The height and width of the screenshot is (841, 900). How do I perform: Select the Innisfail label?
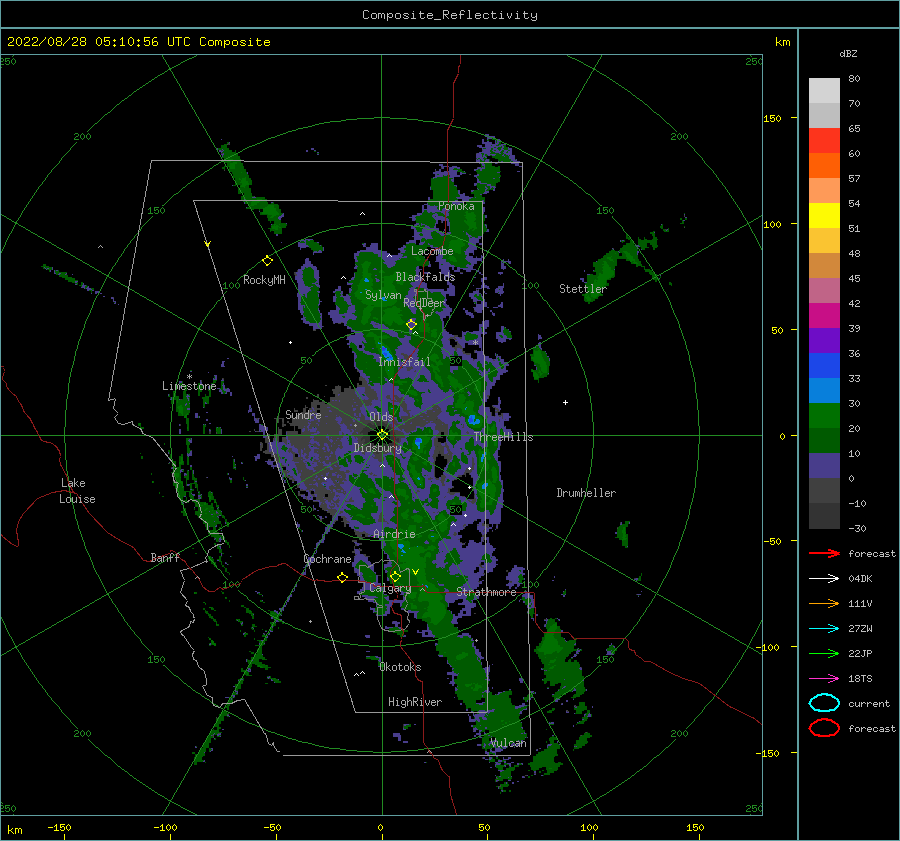tap(404, 362)
